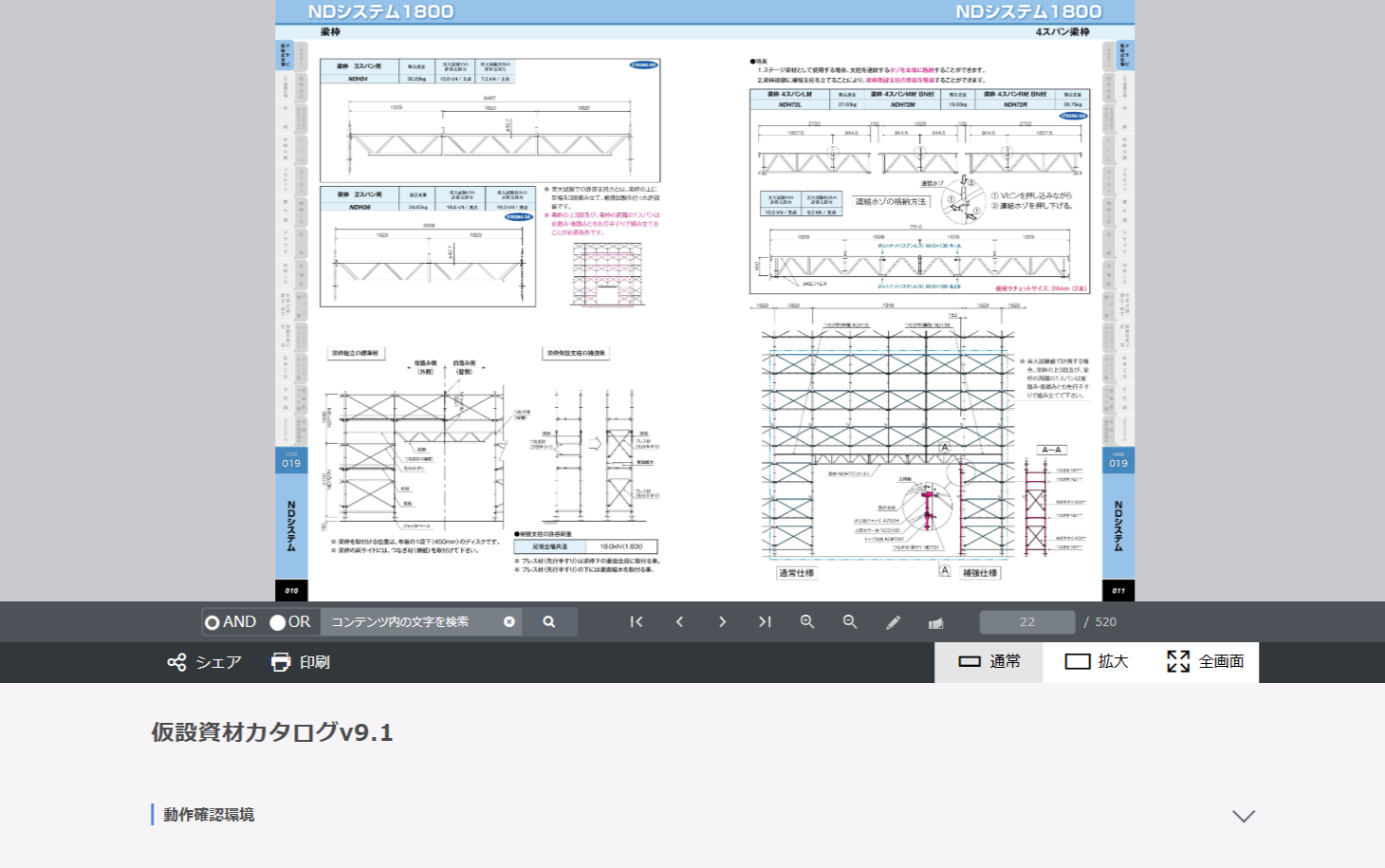Click the zoom out magnifier icon
Viewport: 1385px width, 868px height.
click(850, 622)
